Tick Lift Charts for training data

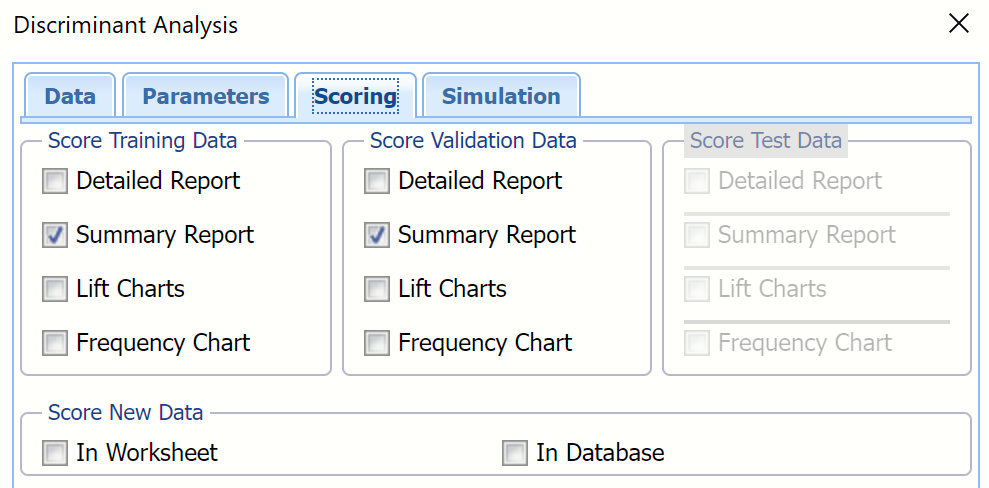55,289
